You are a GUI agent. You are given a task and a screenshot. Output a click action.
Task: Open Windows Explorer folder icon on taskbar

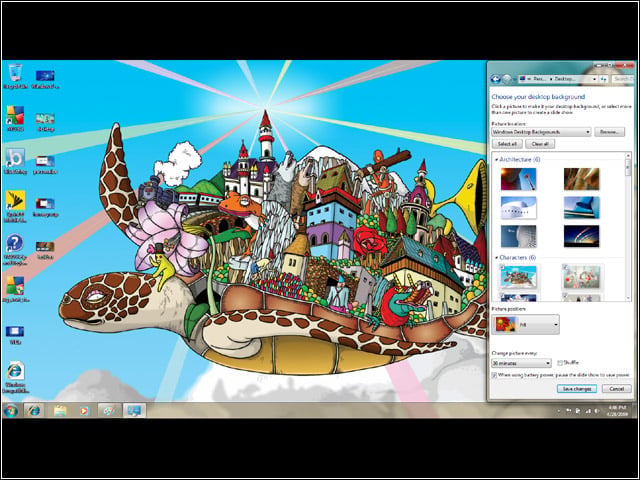click(60, 410)
